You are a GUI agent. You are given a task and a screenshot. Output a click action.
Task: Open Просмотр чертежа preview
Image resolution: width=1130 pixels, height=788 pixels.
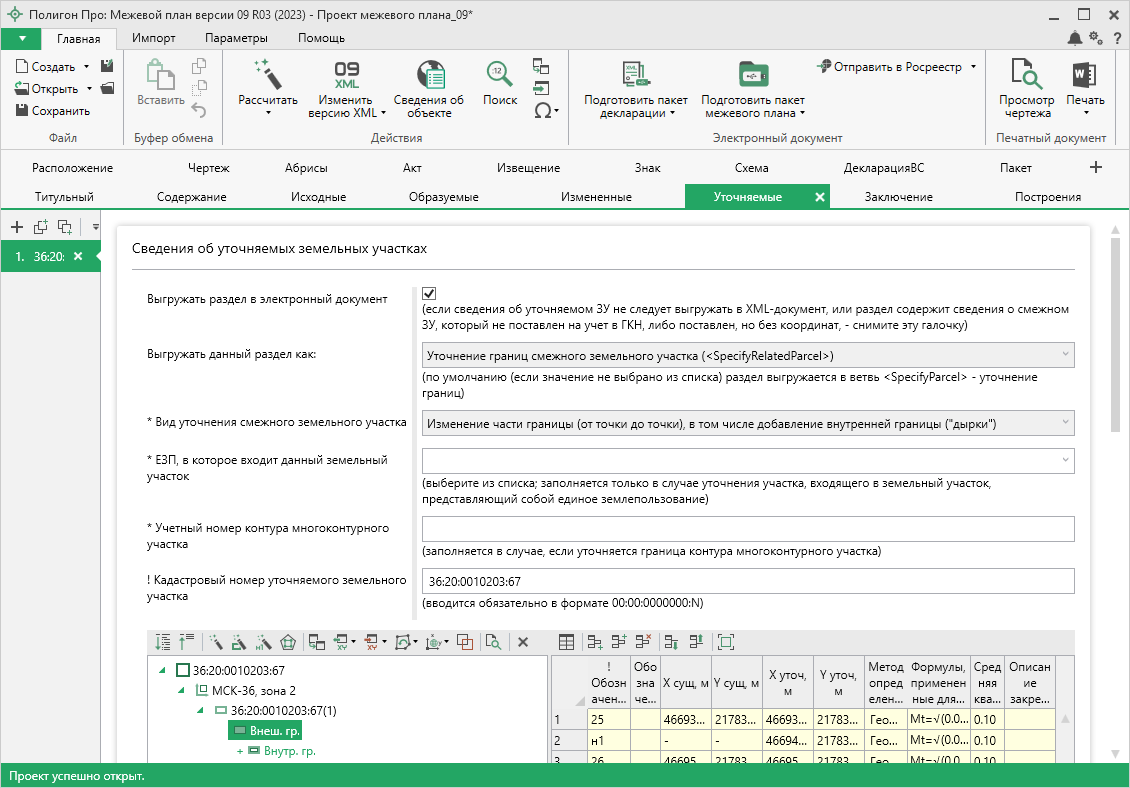1026,76
